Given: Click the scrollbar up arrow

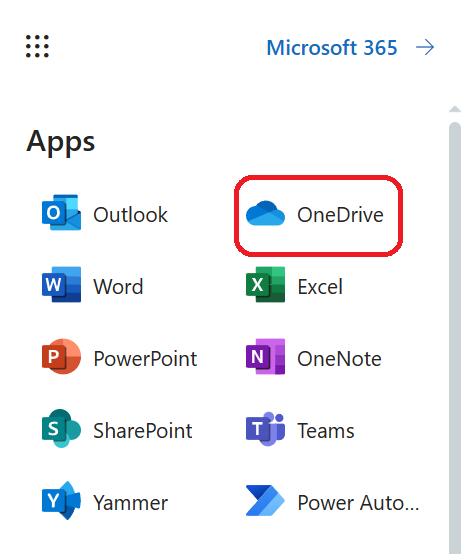Looking at the screenshot, I should (455, 109).
